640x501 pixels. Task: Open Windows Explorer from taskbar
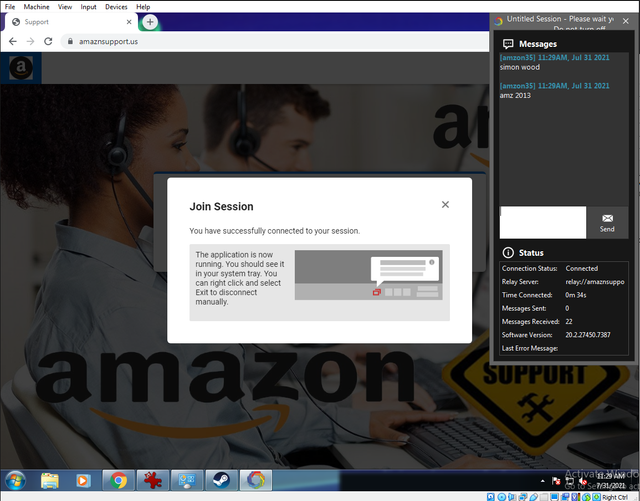coord(49,481)
